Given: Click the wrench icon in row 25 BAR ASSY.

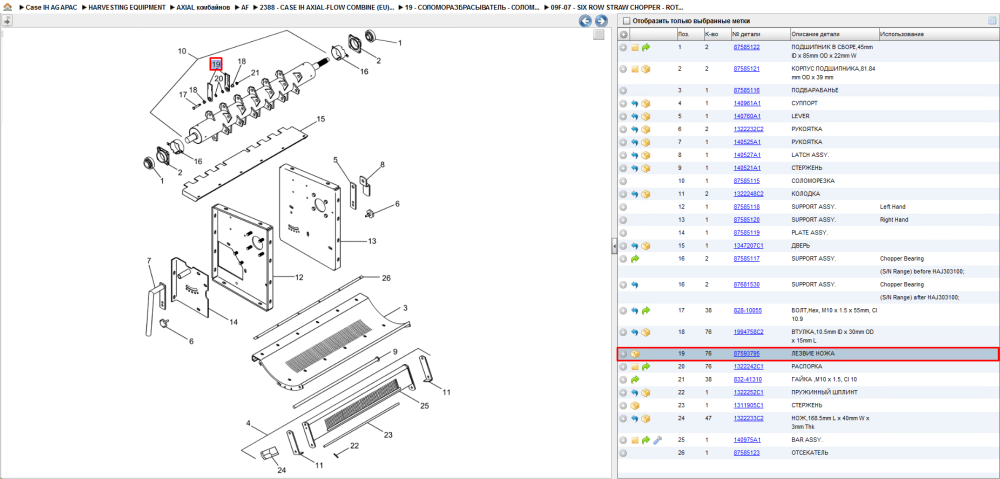Looking at the screenshot, I should 657,439.
